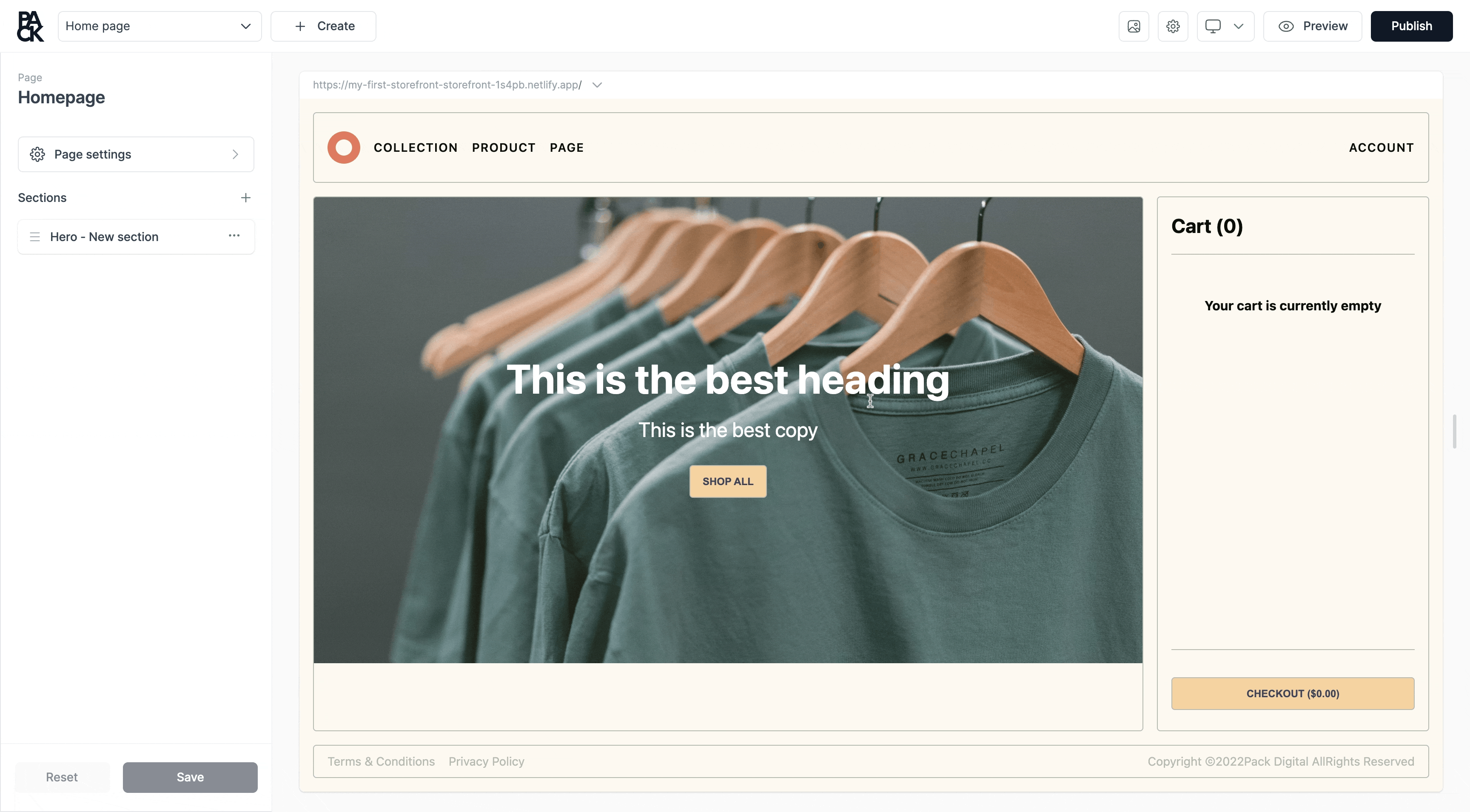Grab the Hero section drag handle icon

click(x=35, y=237)
